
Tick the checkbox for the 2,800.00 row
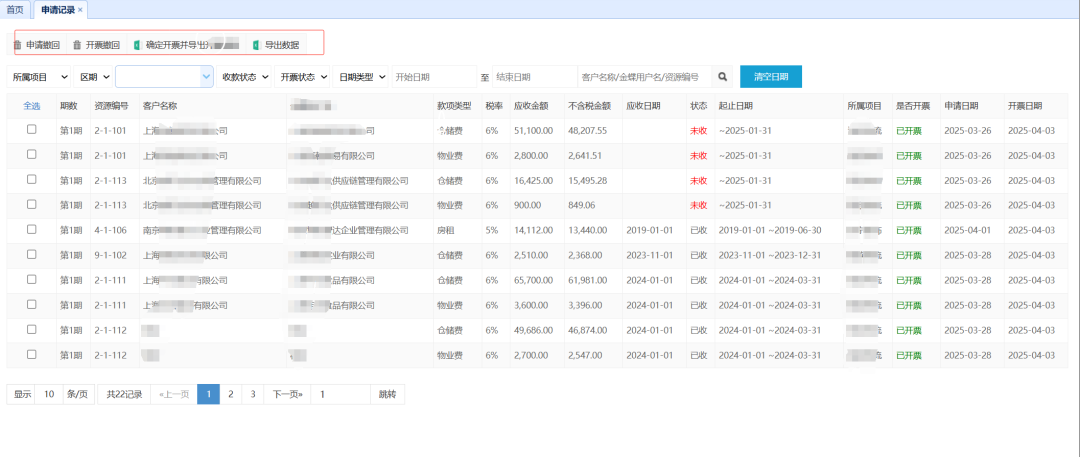[31, 154]
